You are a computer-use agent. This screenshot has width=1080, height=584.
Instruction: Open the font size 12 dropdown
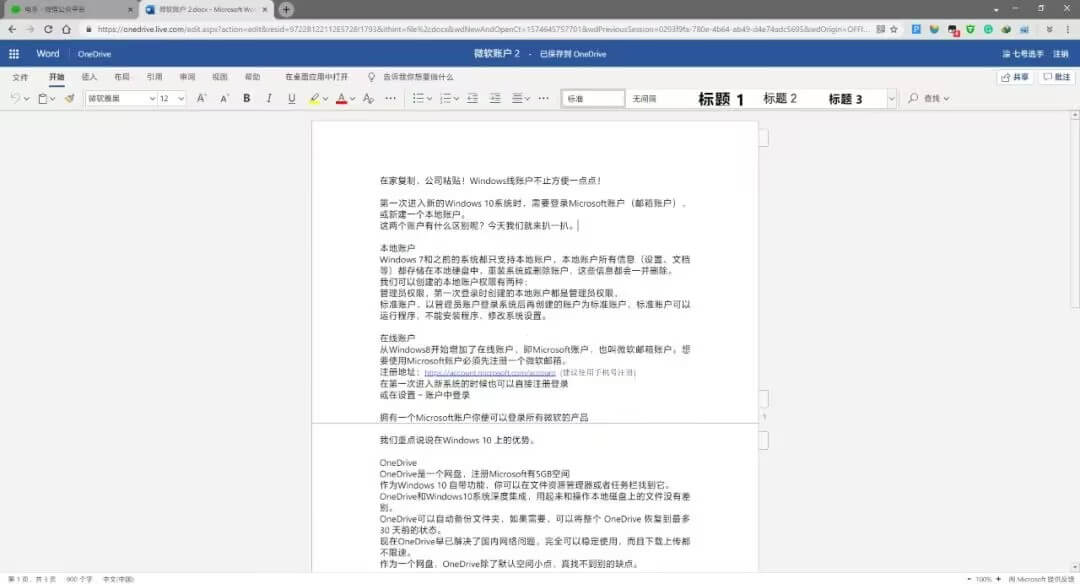click(181, 97)
